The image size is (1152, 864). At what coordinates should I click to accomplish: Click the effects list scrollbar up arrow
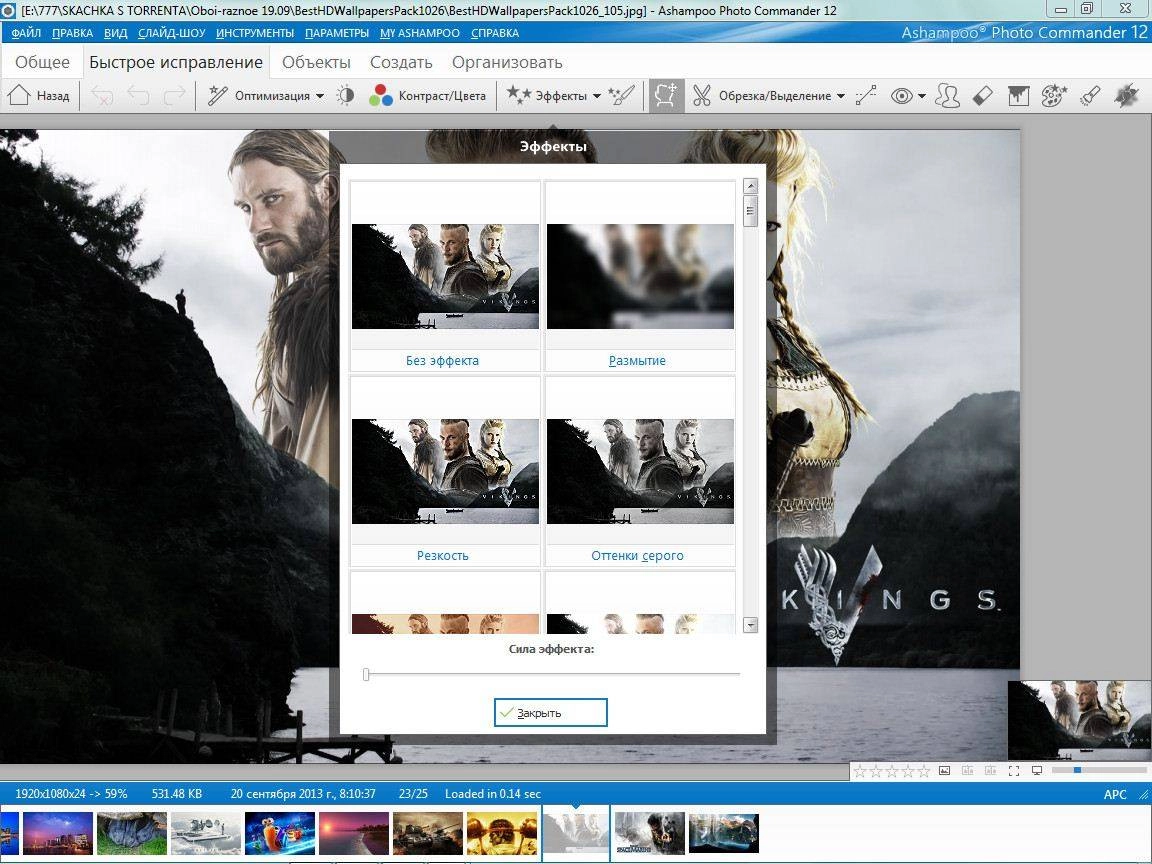pos(750,187)
